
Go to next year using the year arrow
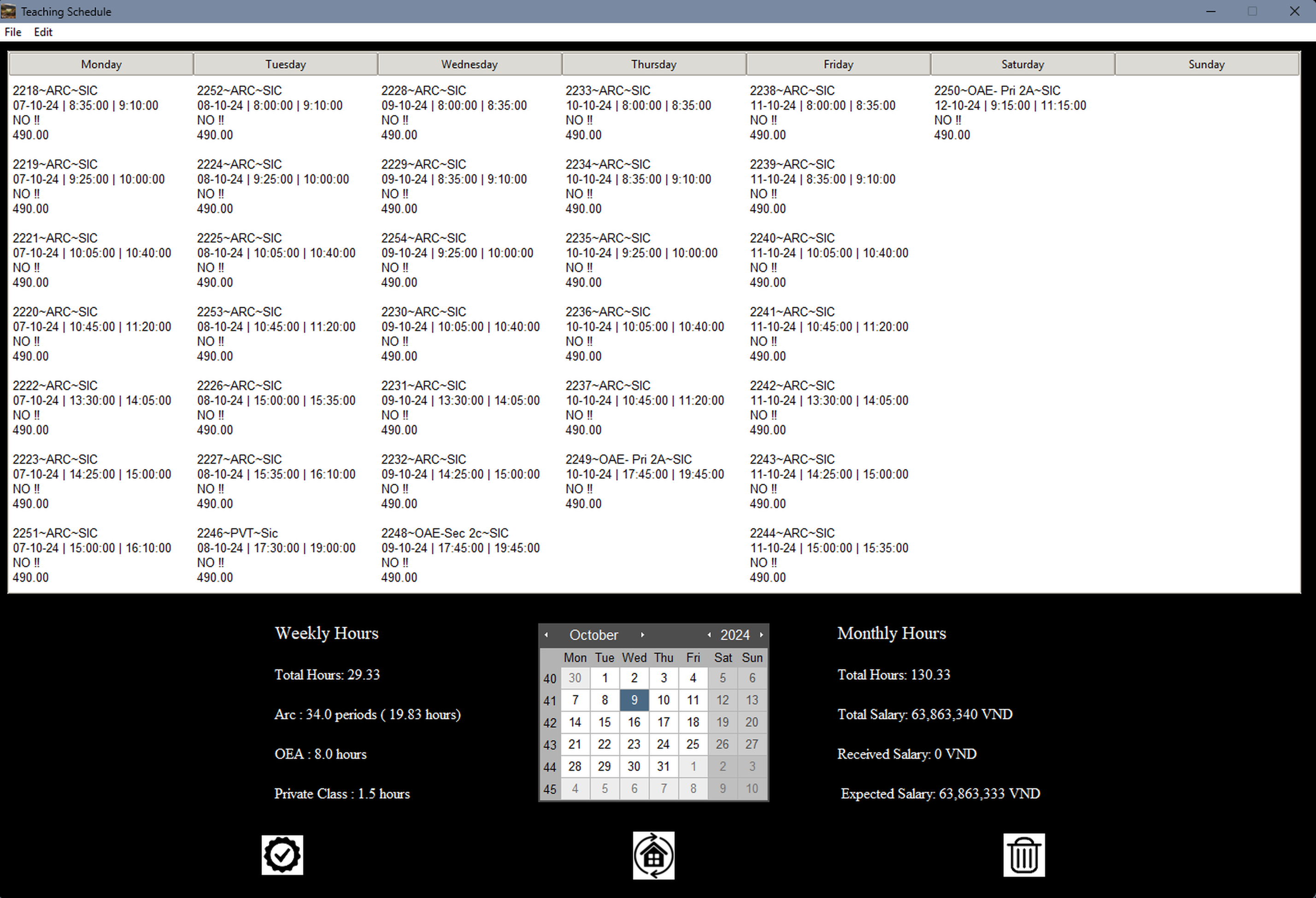761,635
